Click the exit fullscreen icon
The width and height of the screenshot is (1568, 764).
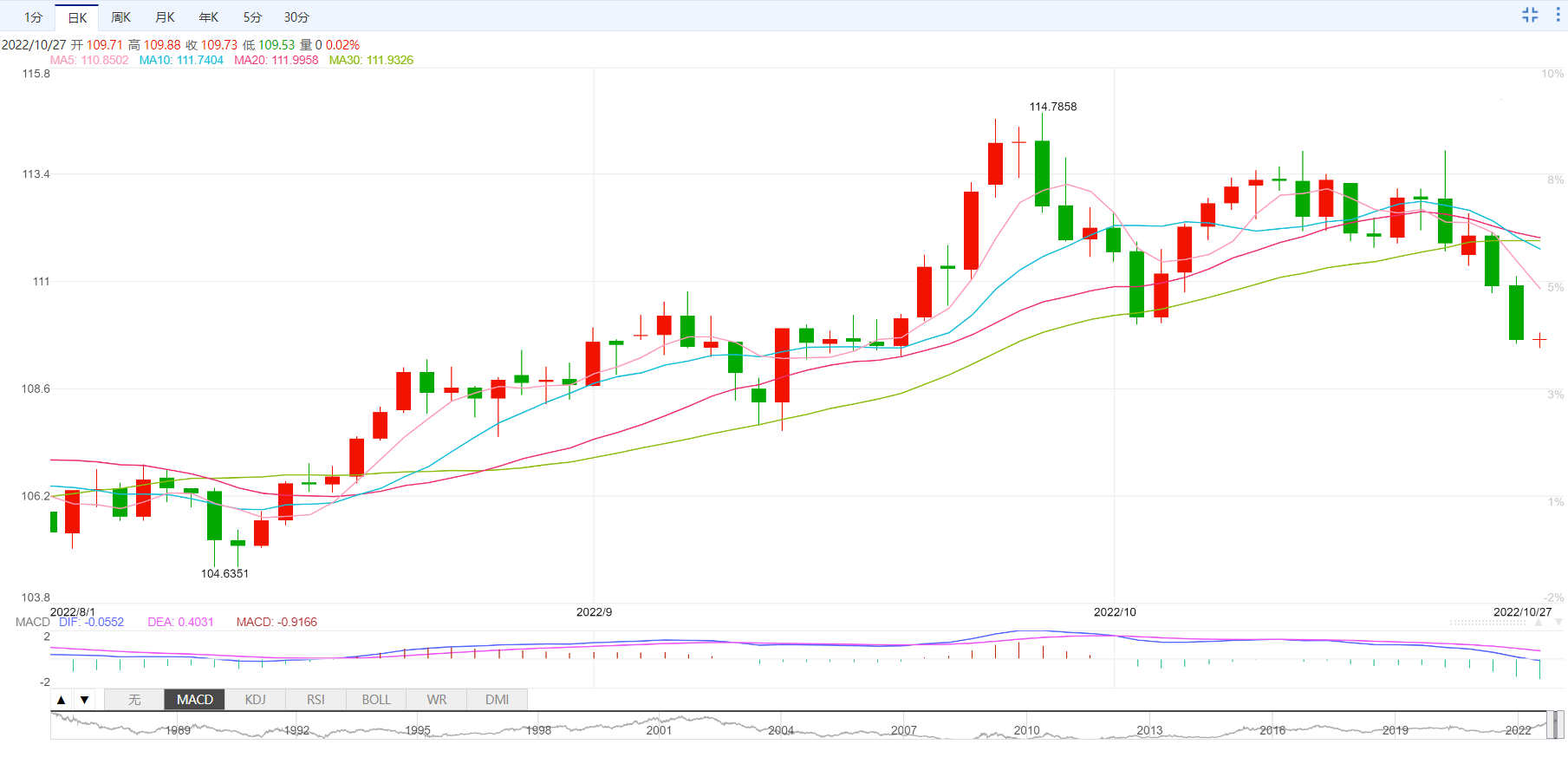(x=1530, y=15)
